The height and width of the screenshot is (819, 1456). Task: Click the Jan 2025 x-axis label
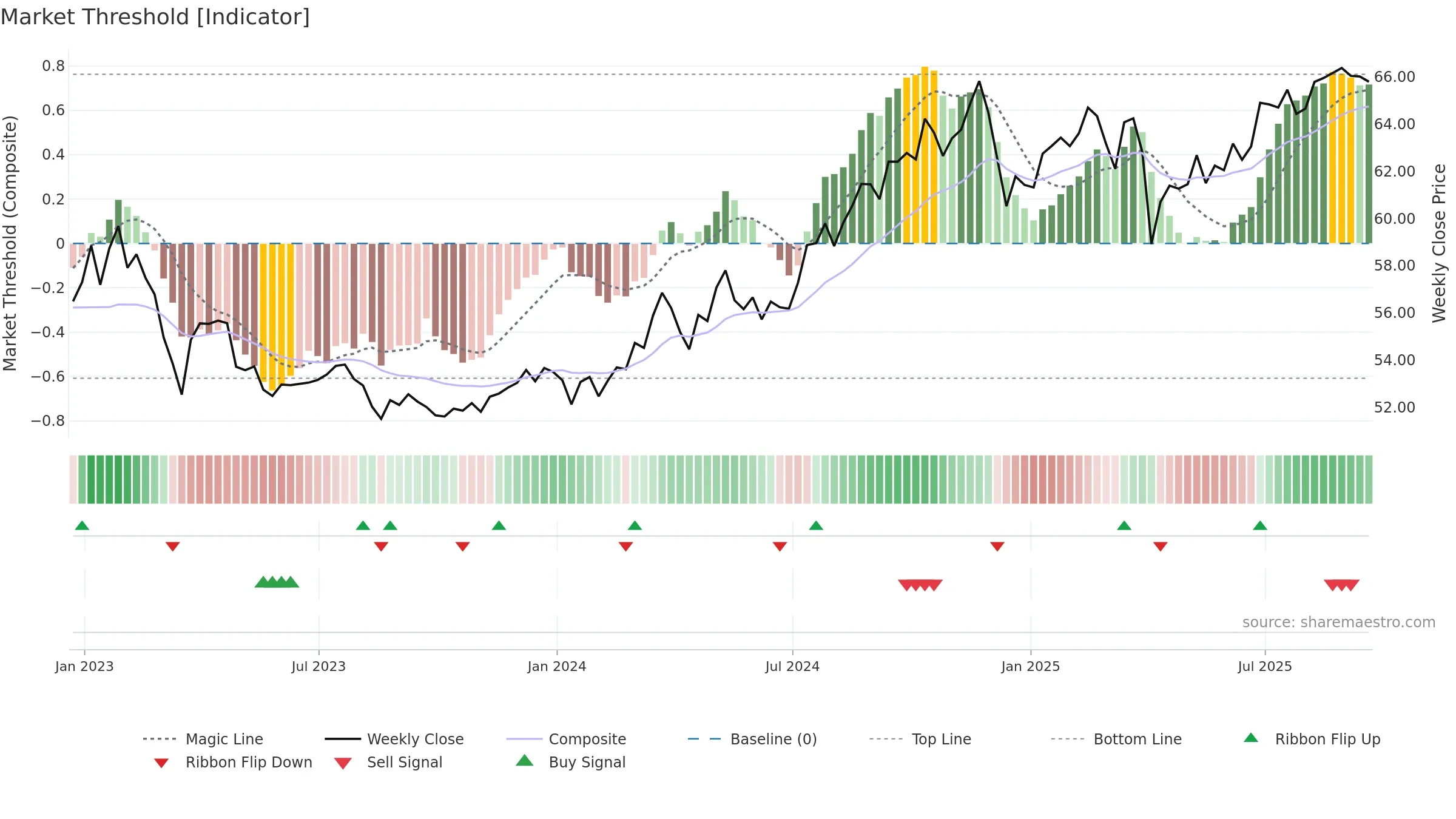coord(1031,666)
